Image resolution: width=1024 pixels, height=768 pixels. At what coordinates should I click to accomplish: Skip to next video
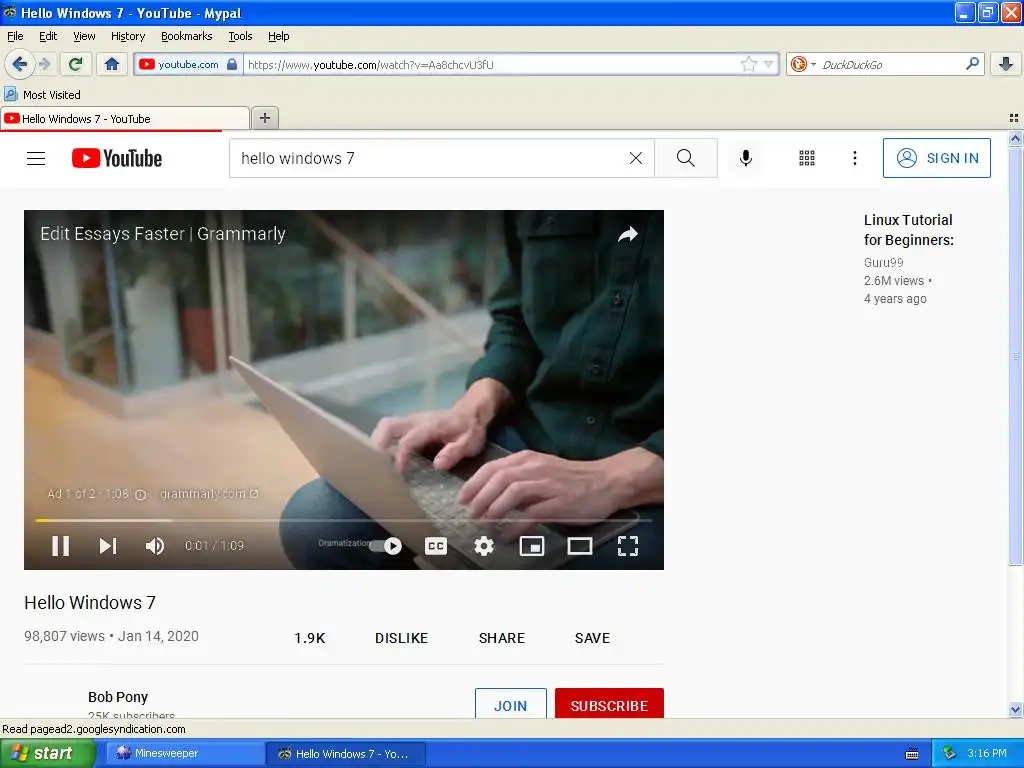[108, 545]
